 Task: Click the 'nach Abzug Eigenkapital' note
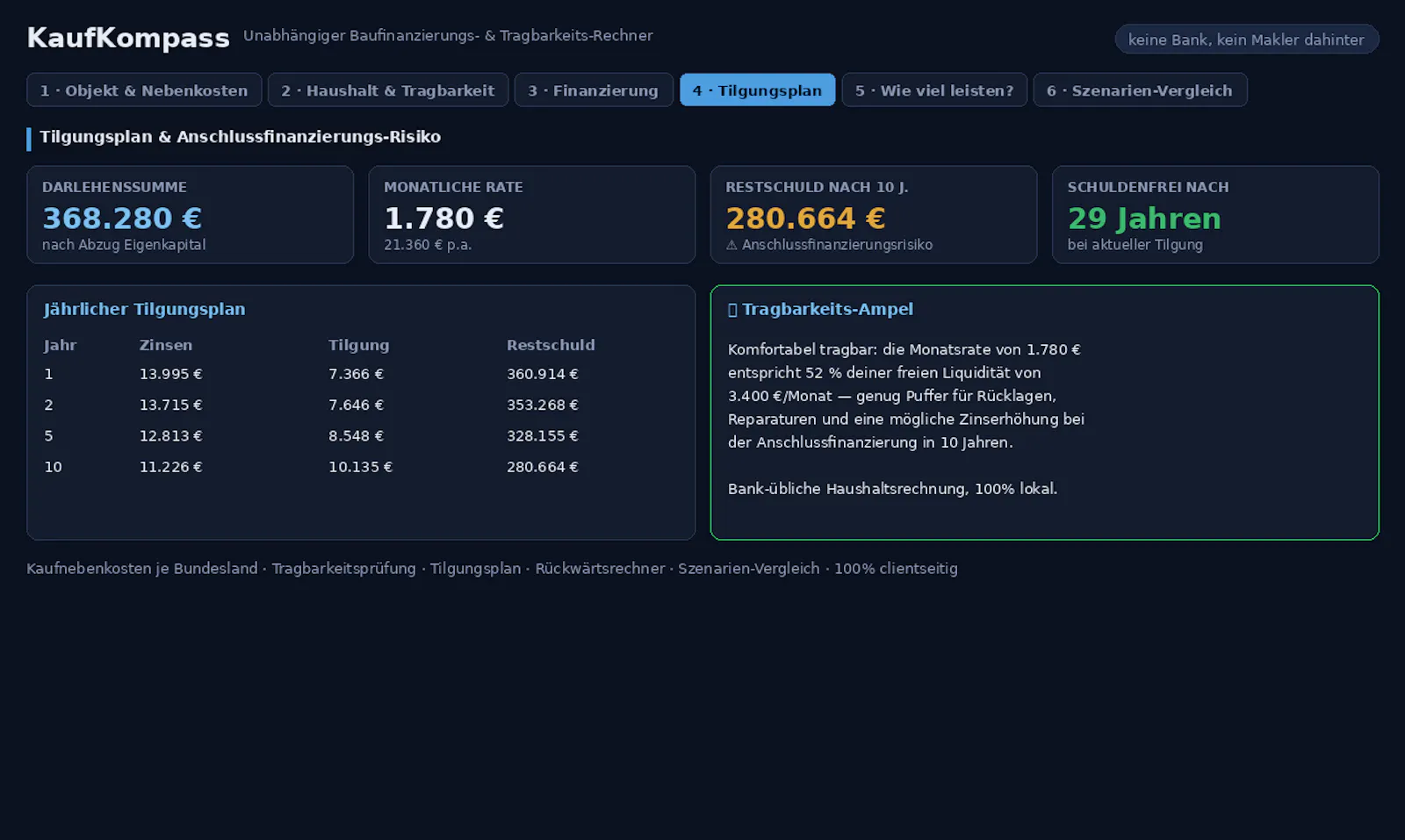coord(124,245)
